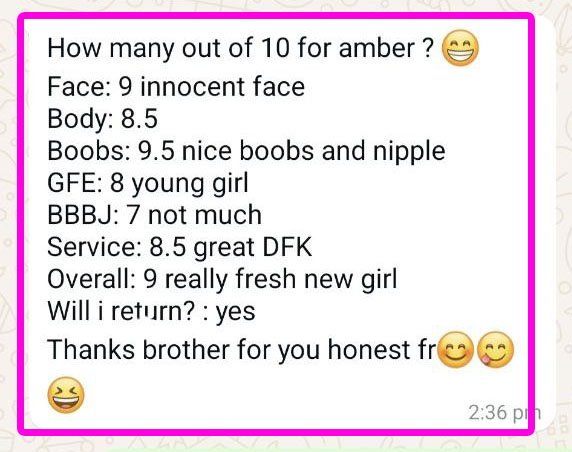Click the pink highlight border's top edge

click(276, 16)
